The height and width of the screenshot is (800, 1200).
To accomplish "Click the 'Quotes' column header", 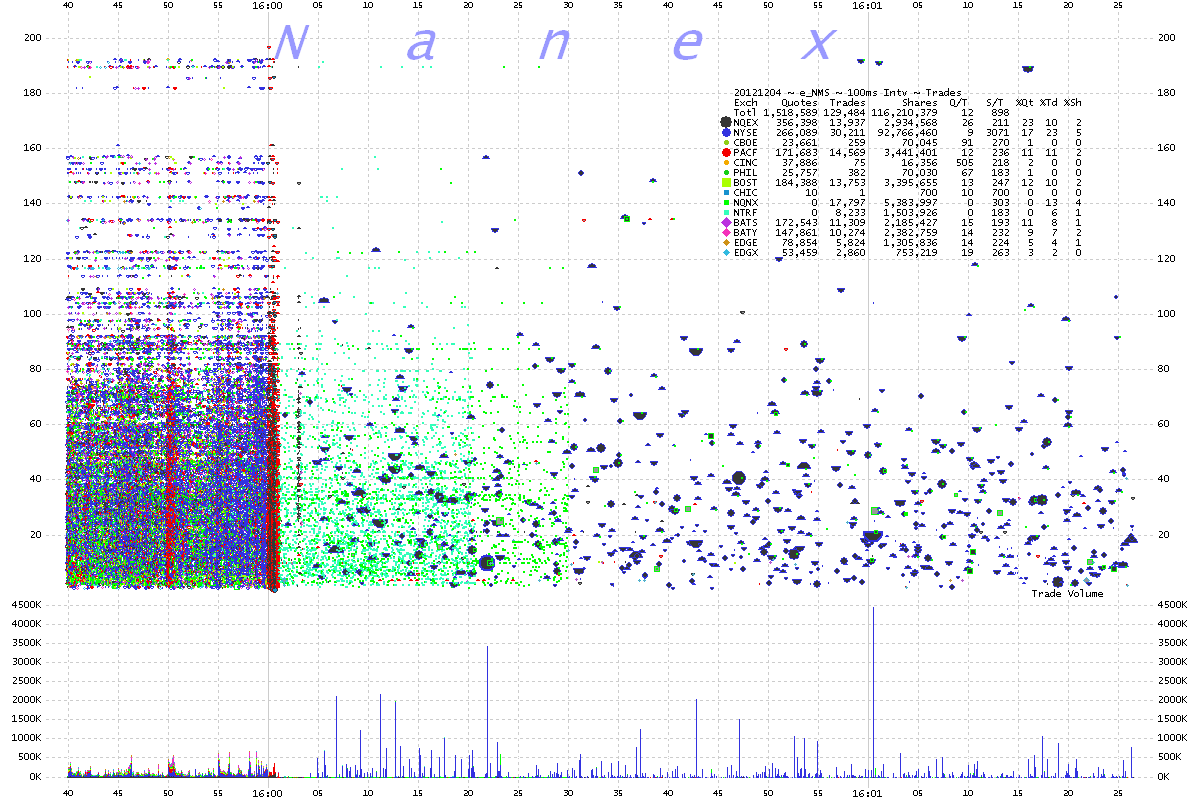I will (x=799, y=103).
